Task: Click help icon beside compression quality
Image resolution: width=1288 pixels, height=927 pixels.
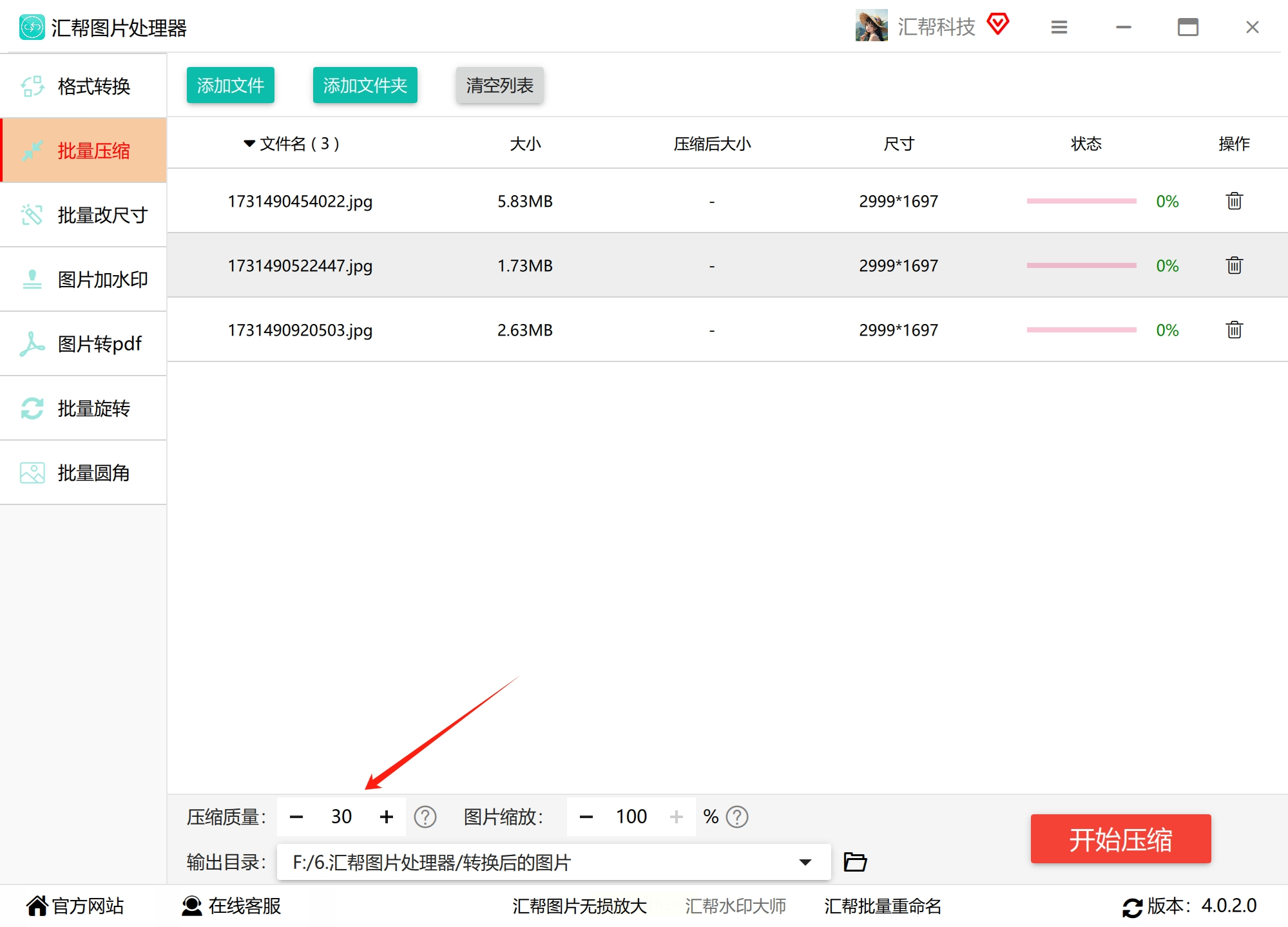Action: [x=425, y=817]
